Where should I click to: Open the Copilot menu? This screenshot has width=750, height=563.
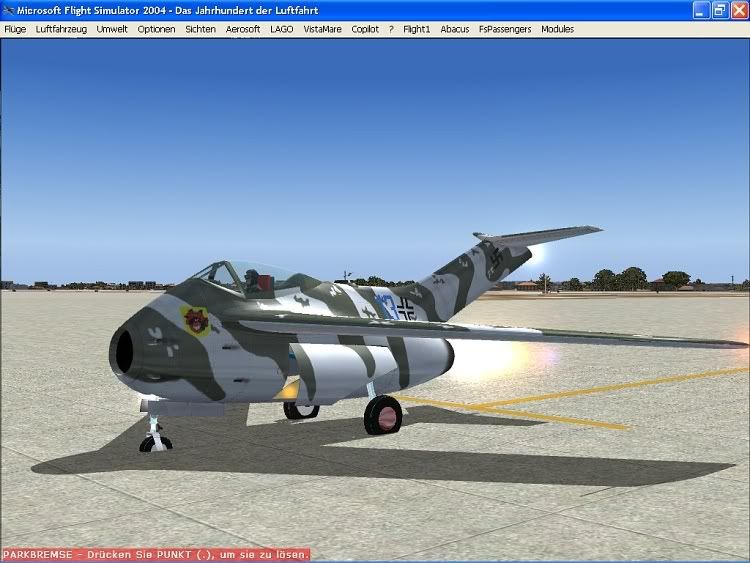365,29
